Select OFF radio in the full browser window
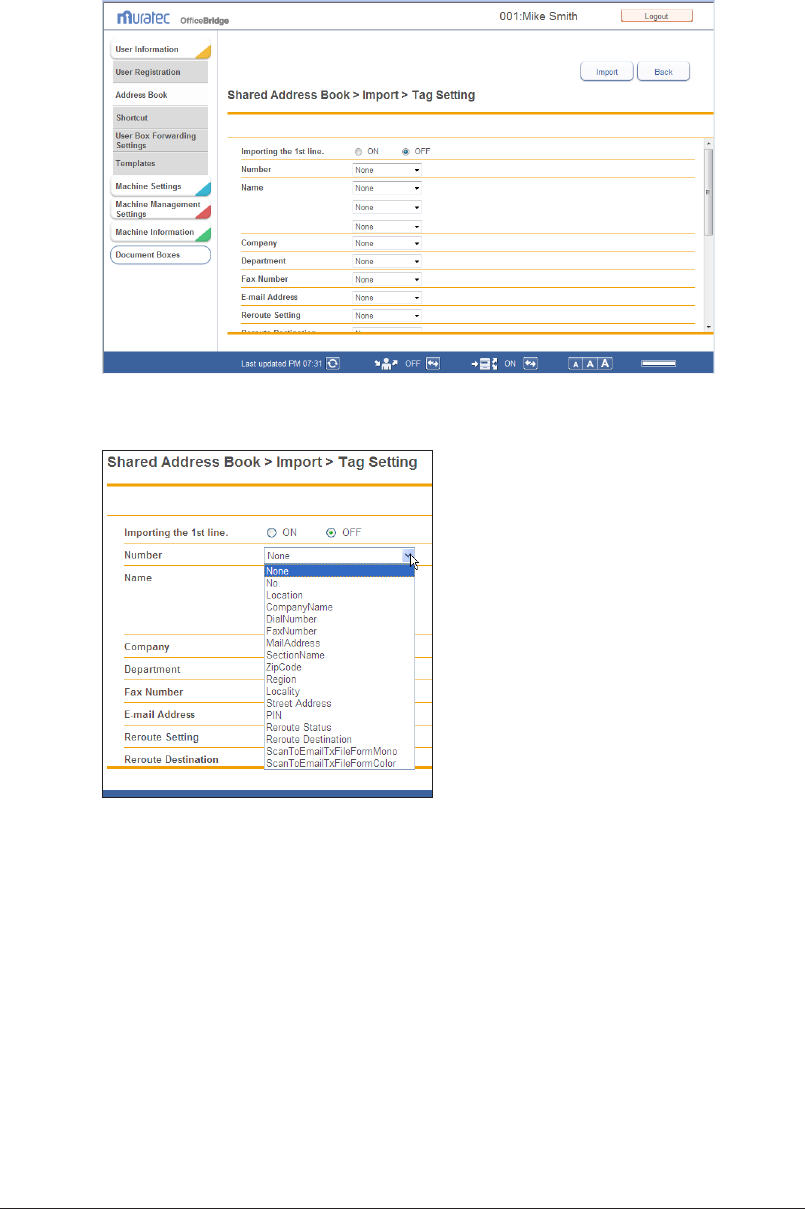This screenshot has width=805, height=1209. 405,151
